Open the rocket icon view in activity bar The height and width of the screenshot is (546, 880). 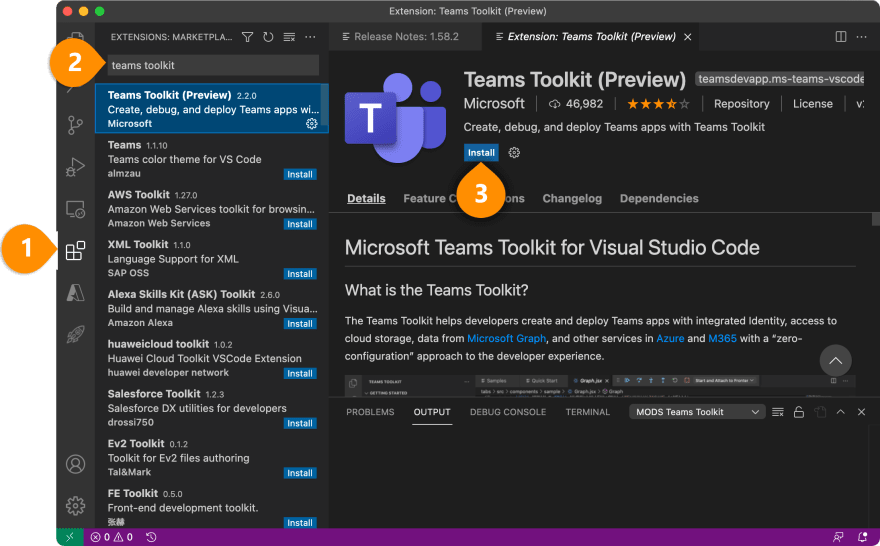pos(75,334)
